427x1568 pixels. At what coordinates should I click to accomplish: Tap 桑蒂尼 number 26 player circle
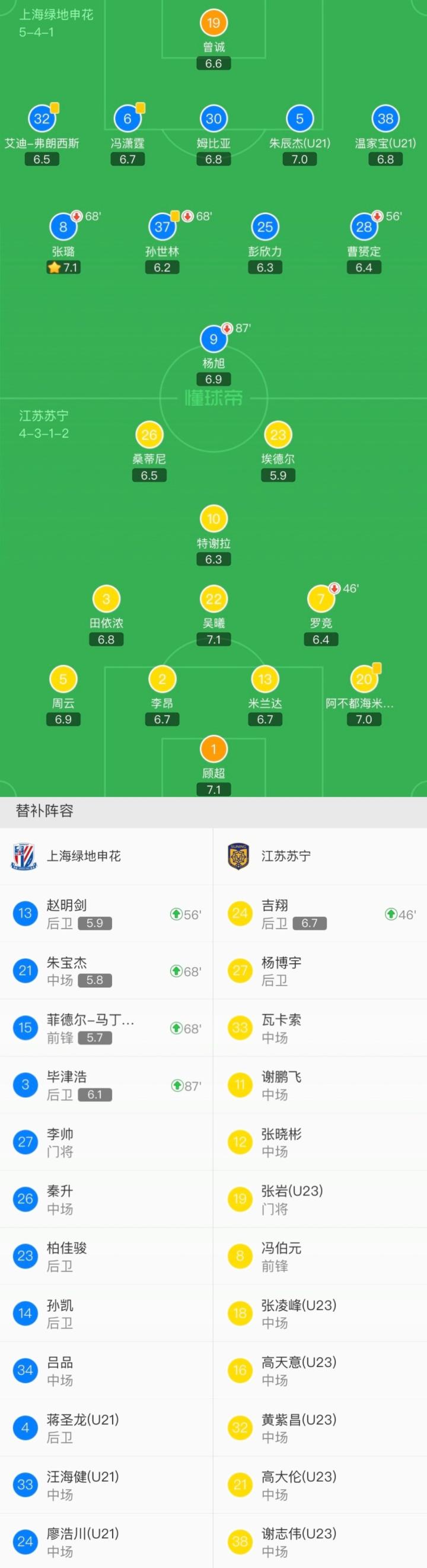point(149,435)
